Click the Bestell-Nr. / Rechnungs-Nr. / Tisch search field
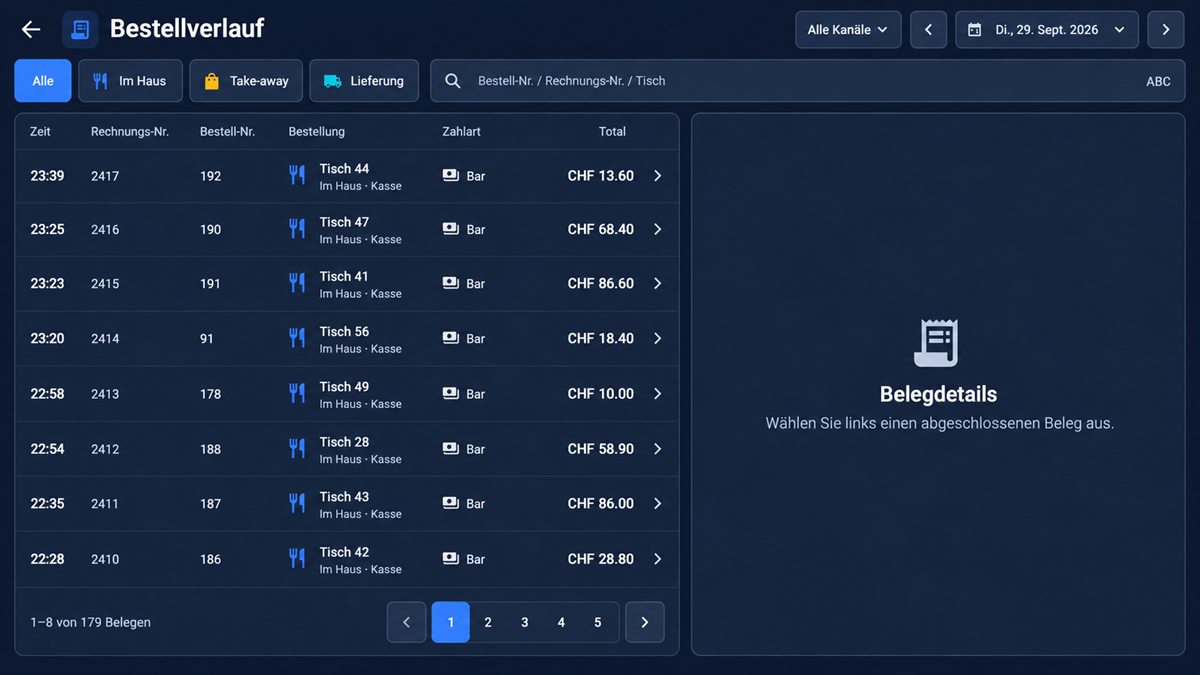Screen dimensions: 1200x675 click(807, 81)
